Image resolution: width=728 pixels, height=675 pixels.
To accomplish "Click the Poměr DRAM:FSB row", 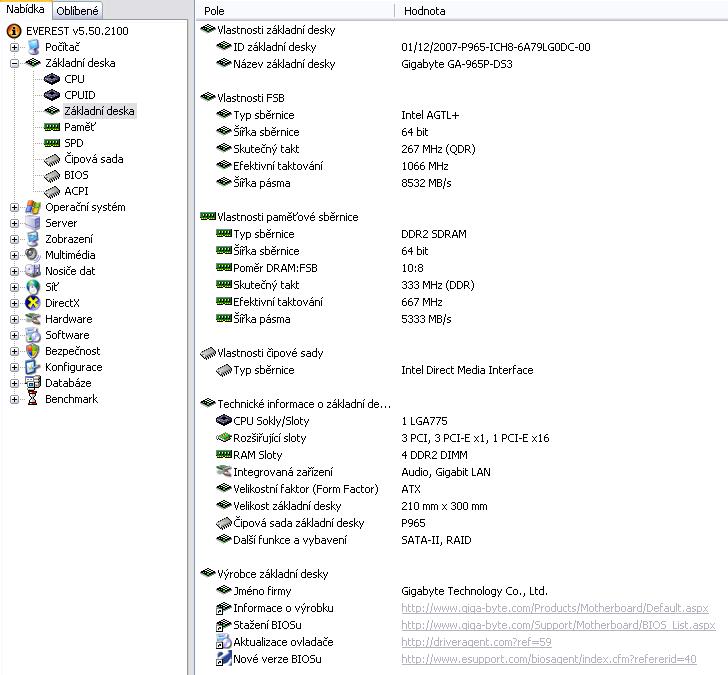I will click(x=462, y=268).
